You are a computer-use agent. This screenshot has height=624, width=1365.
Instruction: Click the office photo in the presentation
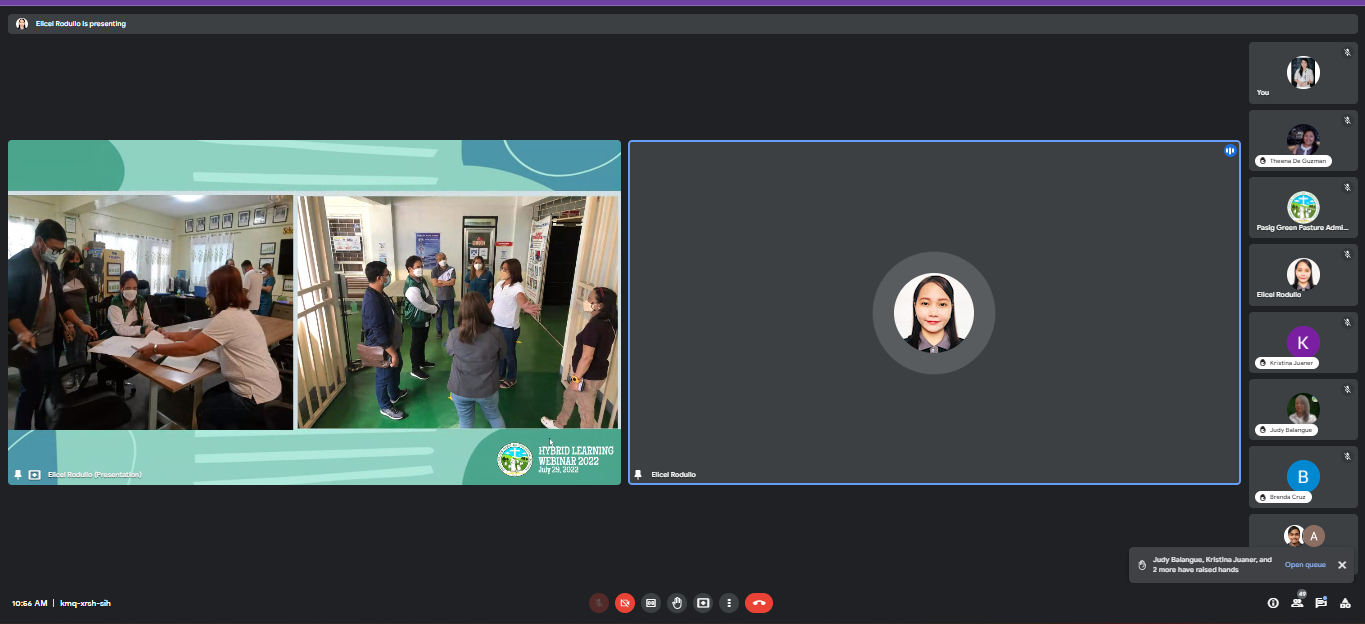[150, 312]
